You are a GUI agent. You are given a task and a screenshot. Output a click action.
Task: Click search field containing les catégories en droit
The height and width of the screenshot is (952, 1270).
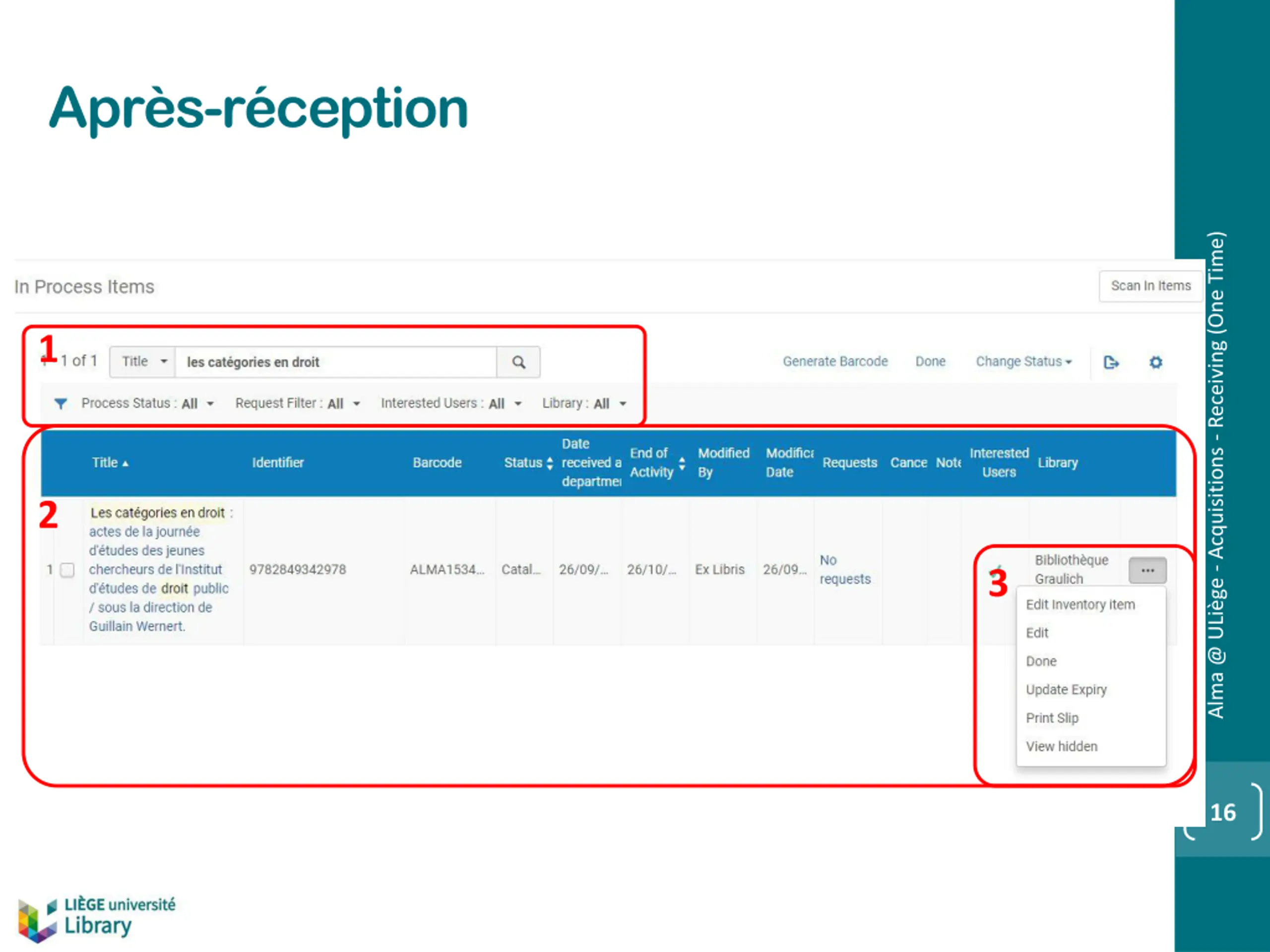tap(336, 362)
